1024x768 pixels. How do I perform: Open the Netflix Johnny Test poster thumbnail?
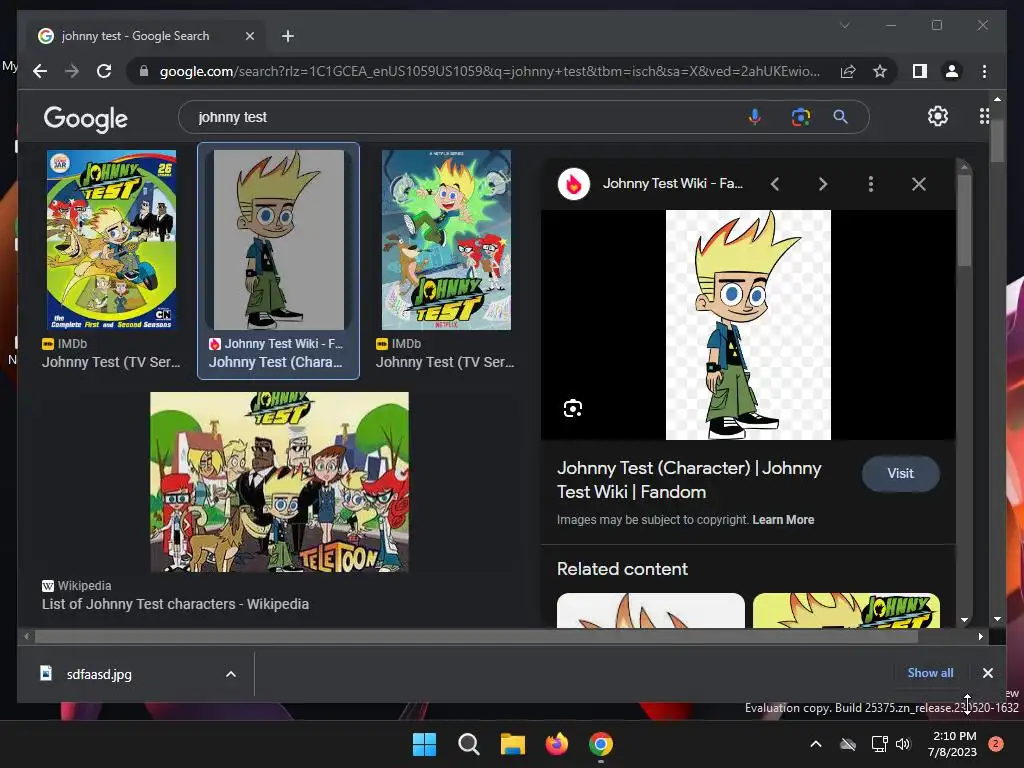pyautogui.click(x=446, y=240)
